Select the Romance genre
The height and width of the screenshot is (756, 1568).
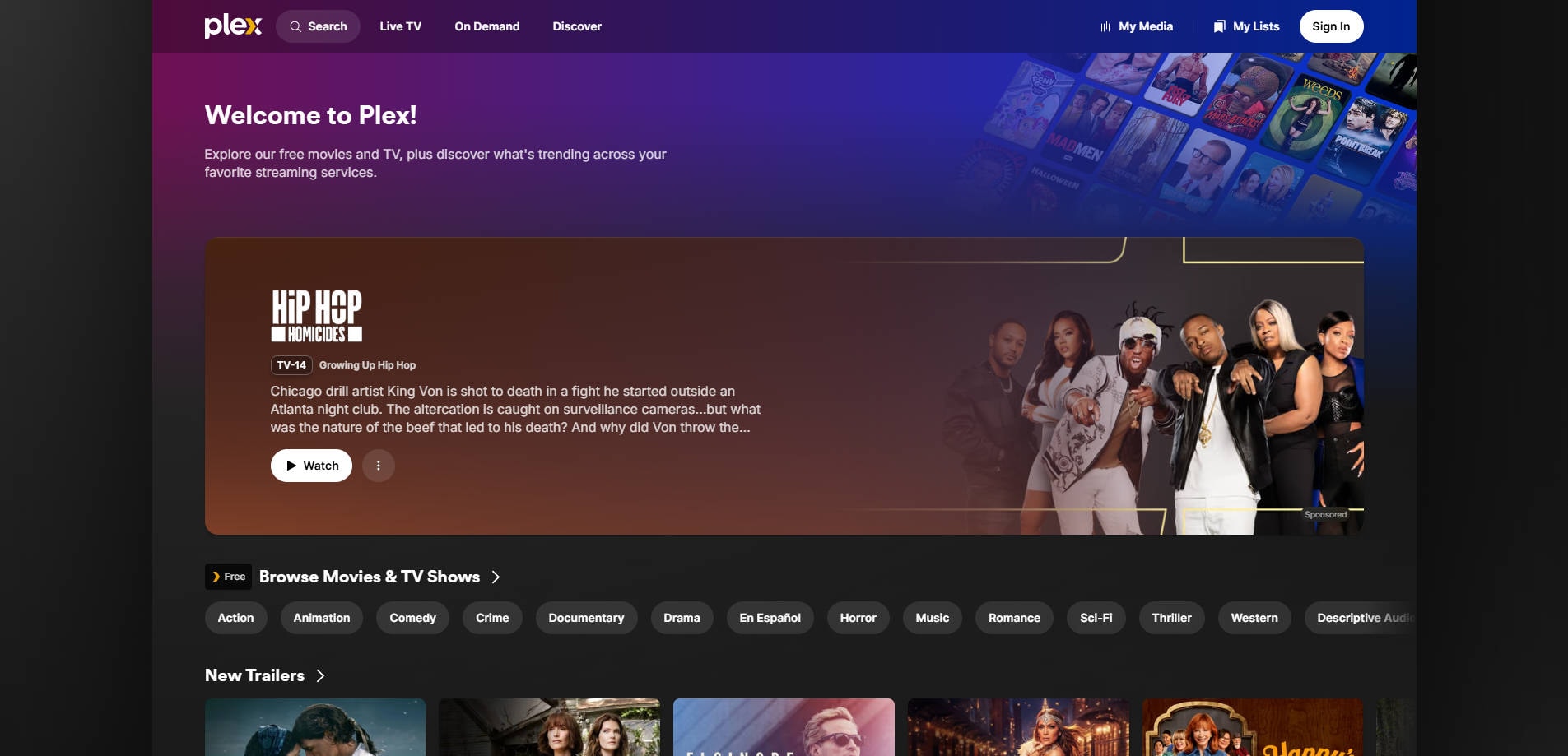tap(1014, 618)
